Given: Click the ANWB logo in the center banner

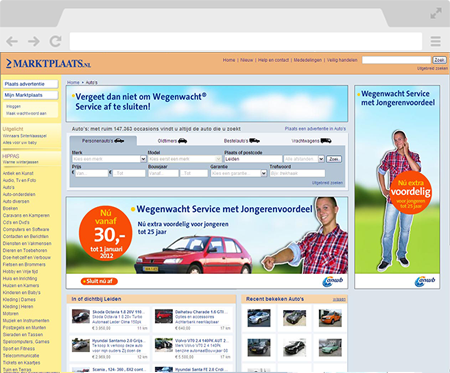Looking at the screenshot, I should pyautogui.click(x=333, y=281).
